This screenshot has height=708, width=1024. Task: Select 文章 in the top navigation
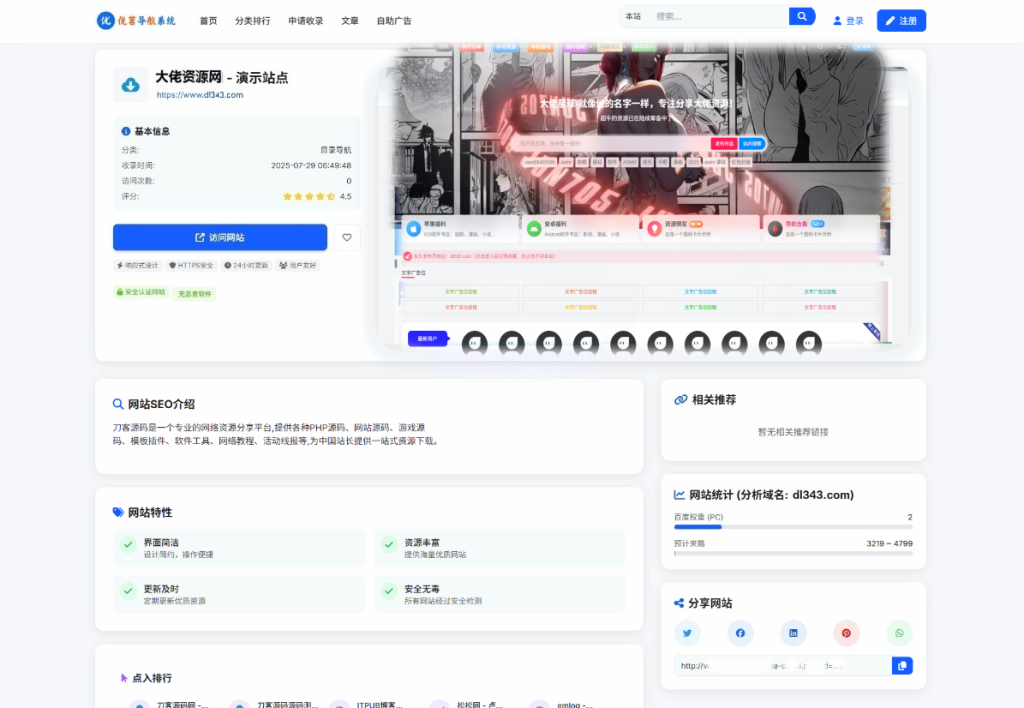pyautogui.click(x=350, y=20)
